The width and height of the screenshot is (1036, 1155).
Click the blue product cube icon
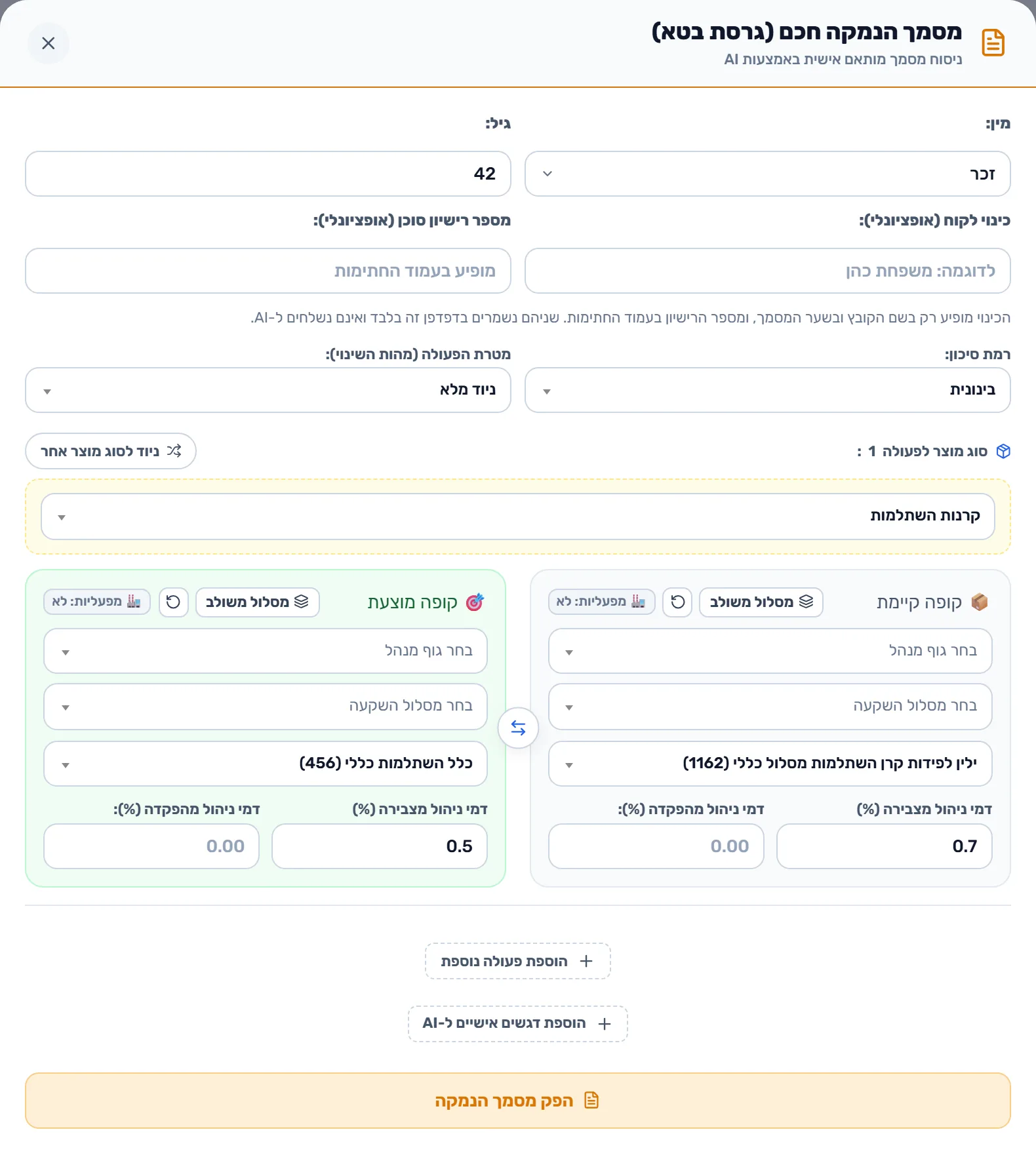(x=1003, y=451)
